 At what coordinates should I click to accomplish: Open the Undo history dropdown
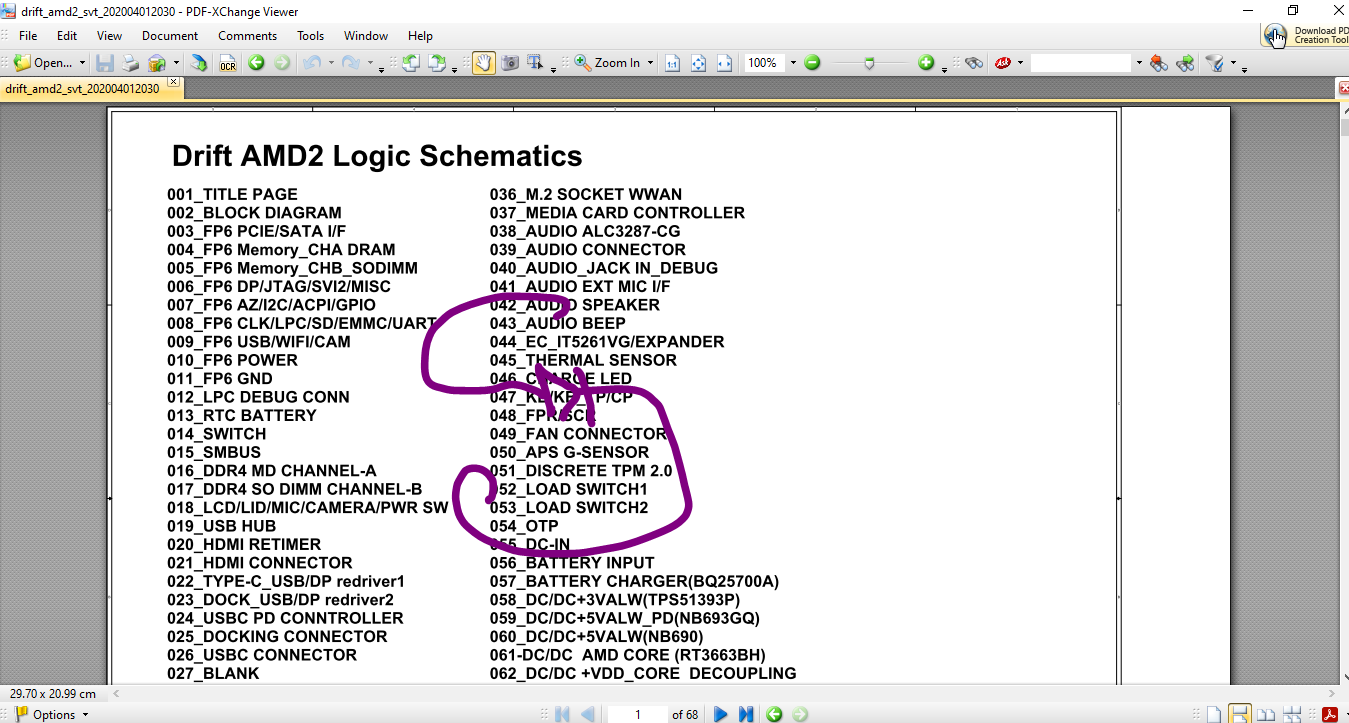(x=329, y=63)
